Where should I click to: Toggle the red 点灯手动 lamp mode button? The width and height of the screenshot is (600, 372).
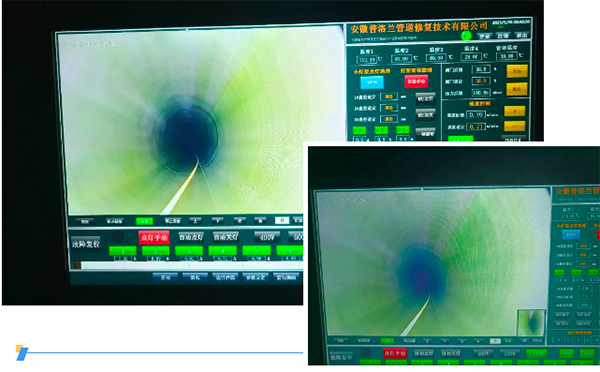coord(154,237)
